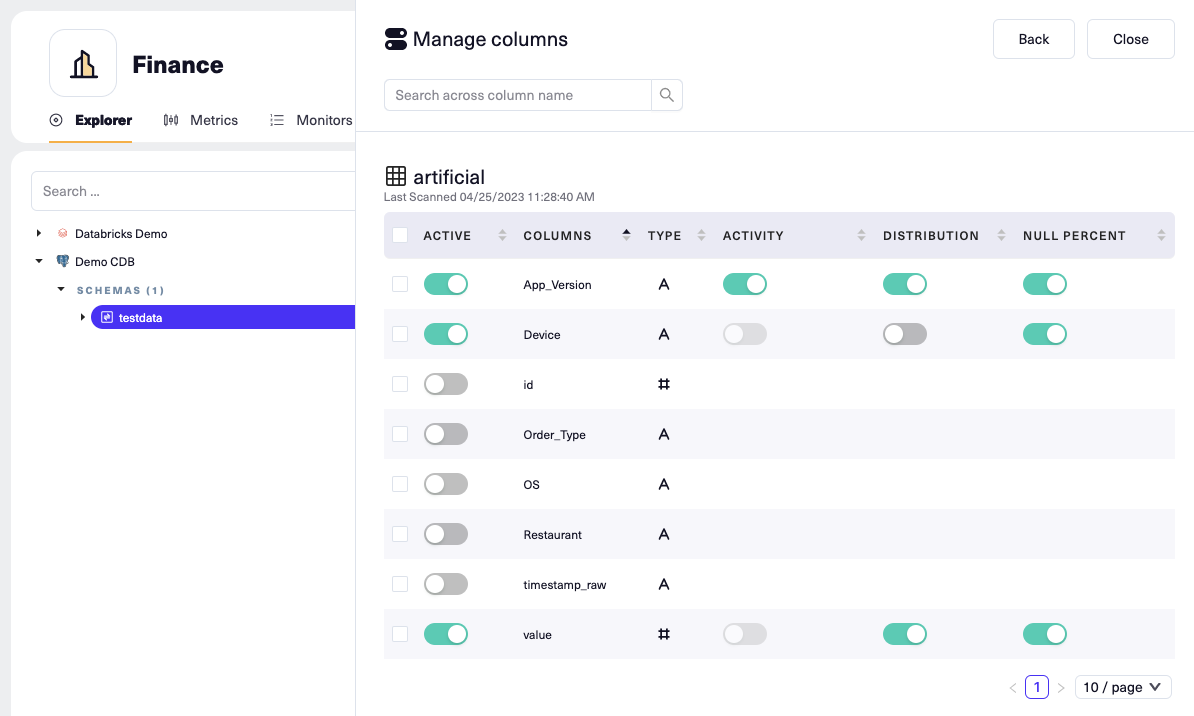Screen dimensions: 1194x716
Task: Enable the Active toggle for id
Action: 445,384
